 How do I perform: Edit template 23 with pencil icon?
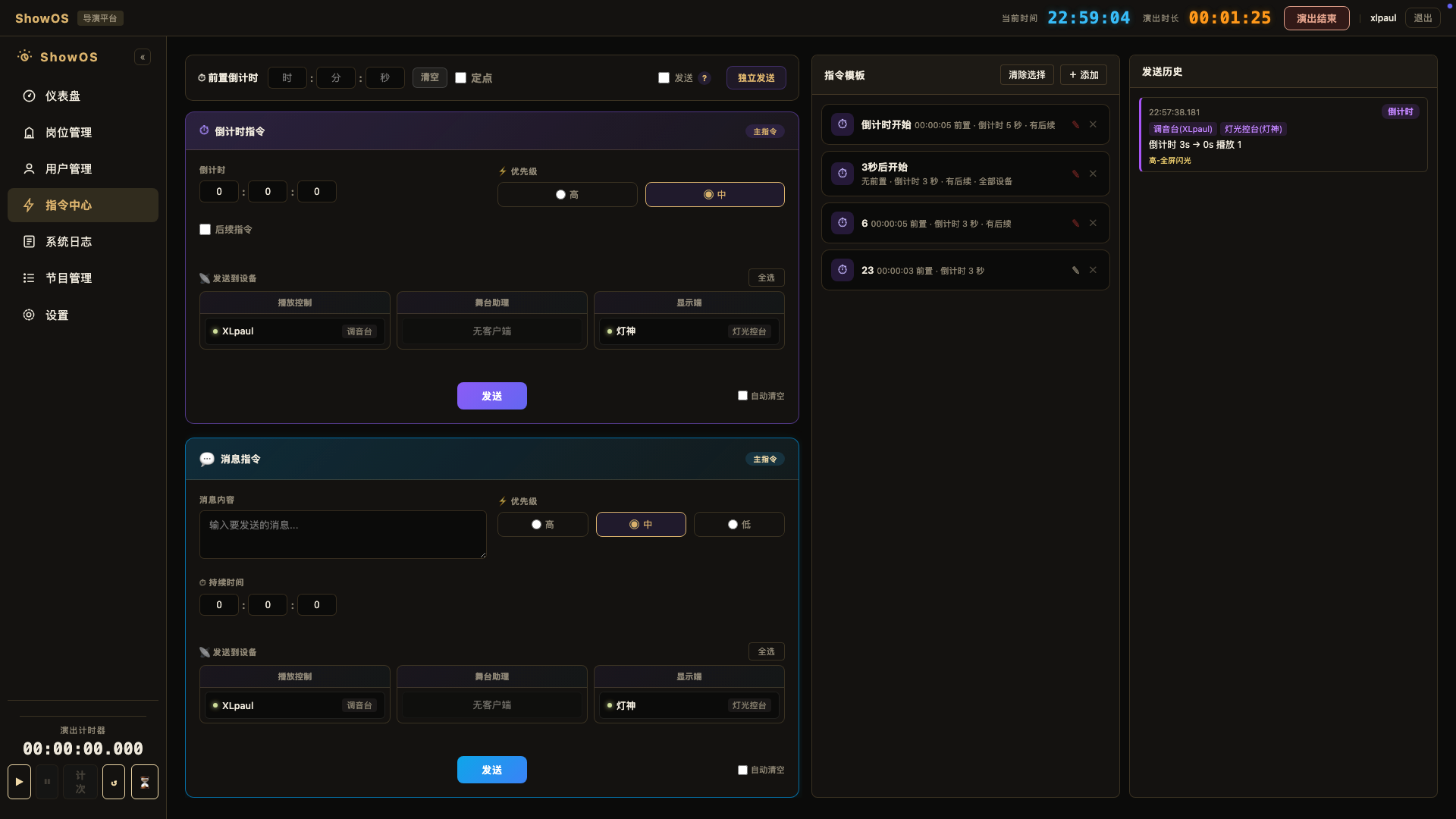tap(1075, 270)
